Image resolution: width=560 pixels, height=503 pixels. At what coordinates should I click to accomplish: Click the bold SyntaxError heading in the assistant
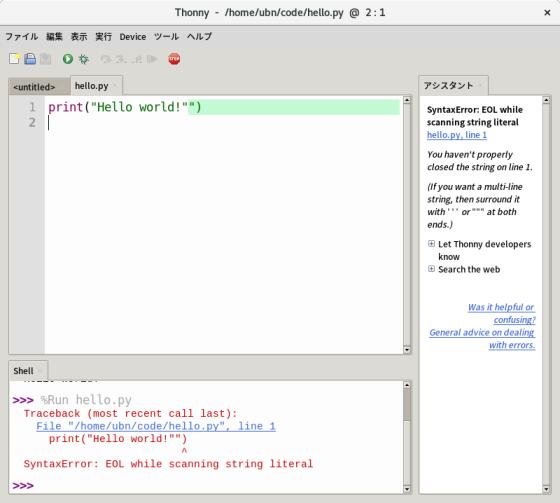(475, 116)
